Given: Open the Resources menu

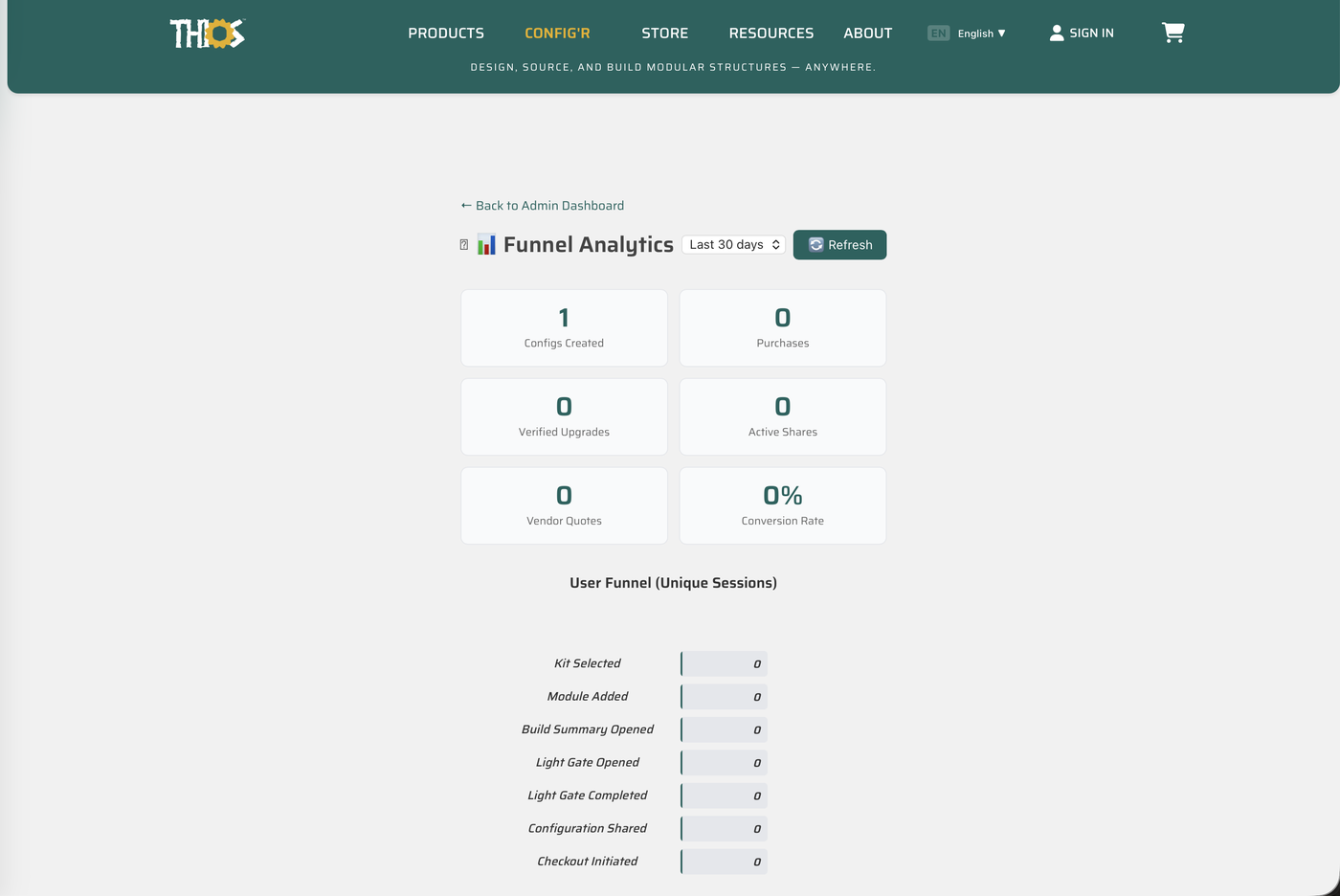Looking at the screenshot, I should [771, 34].
